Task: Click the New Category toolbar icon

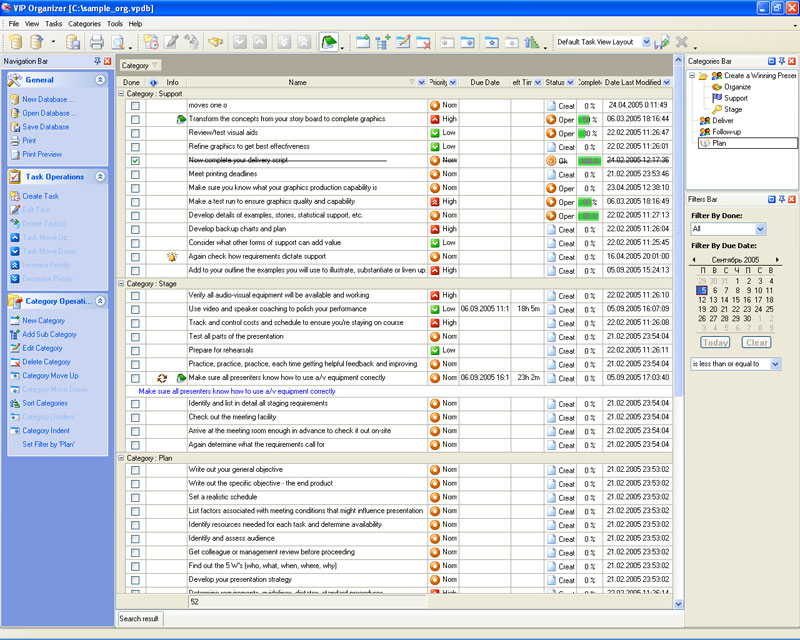Action: pyautogui.click(x=363, y=42)
